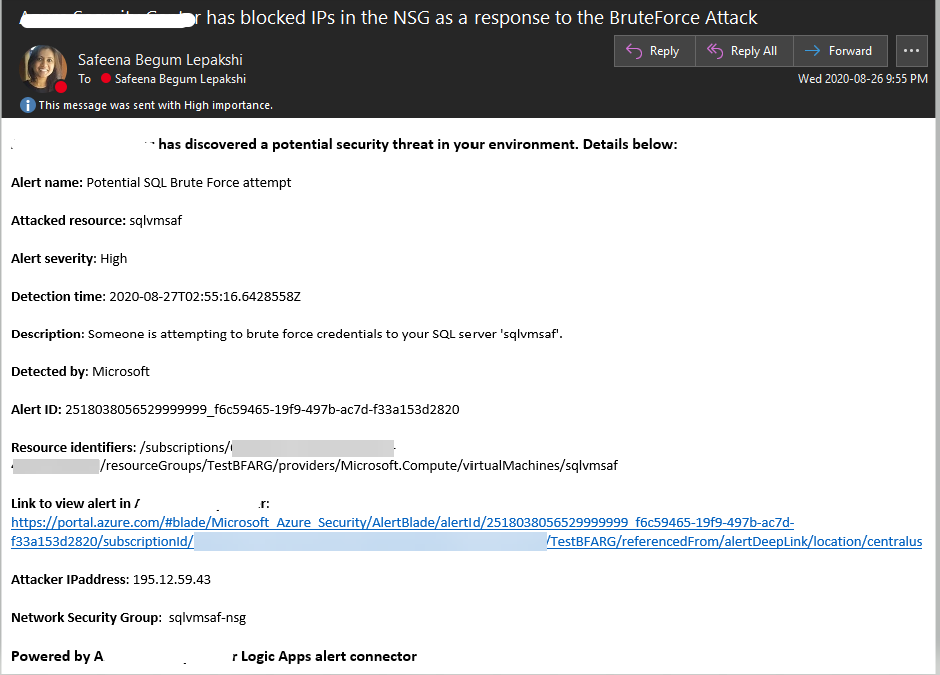Click the high importance message banner
The width and height of the screenshot is (940, 675).
point(155,105)
